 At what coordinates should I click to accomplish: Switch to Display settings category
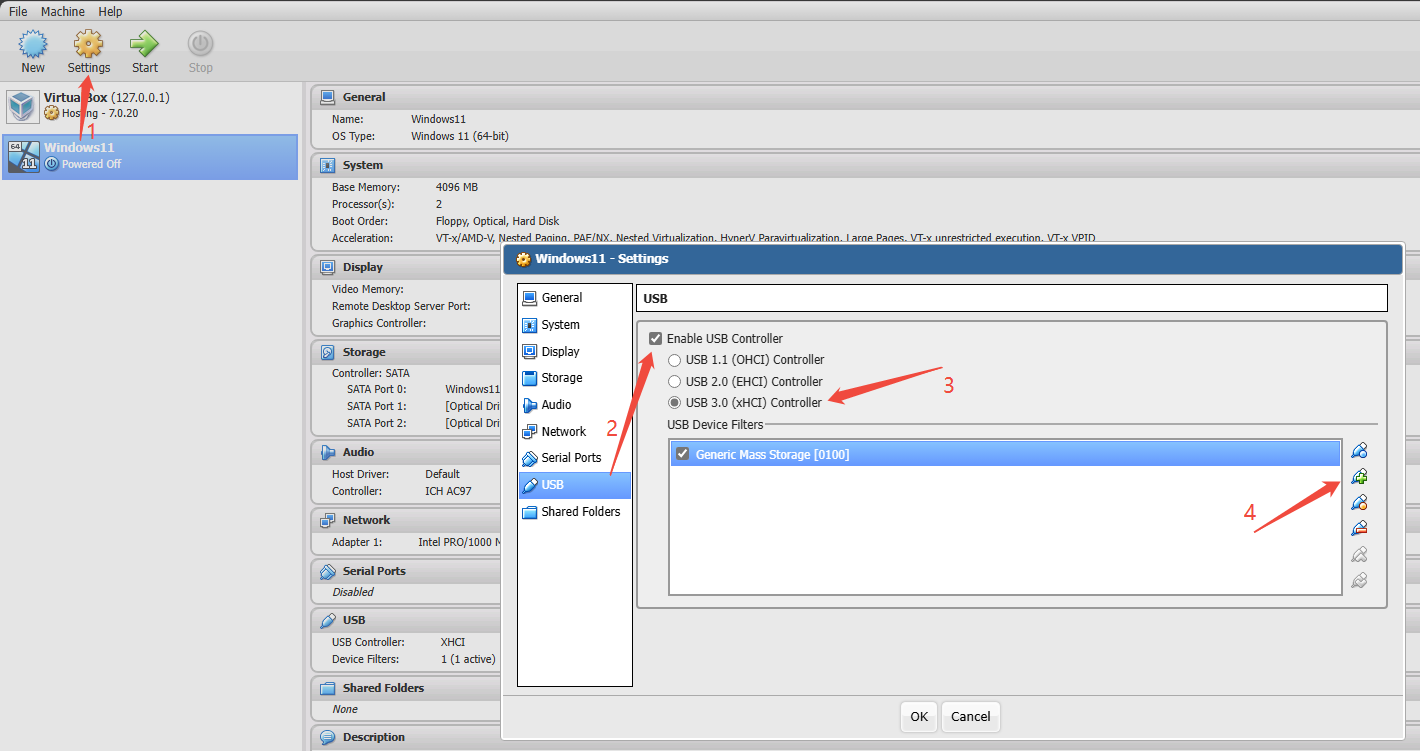pos(575,352)
